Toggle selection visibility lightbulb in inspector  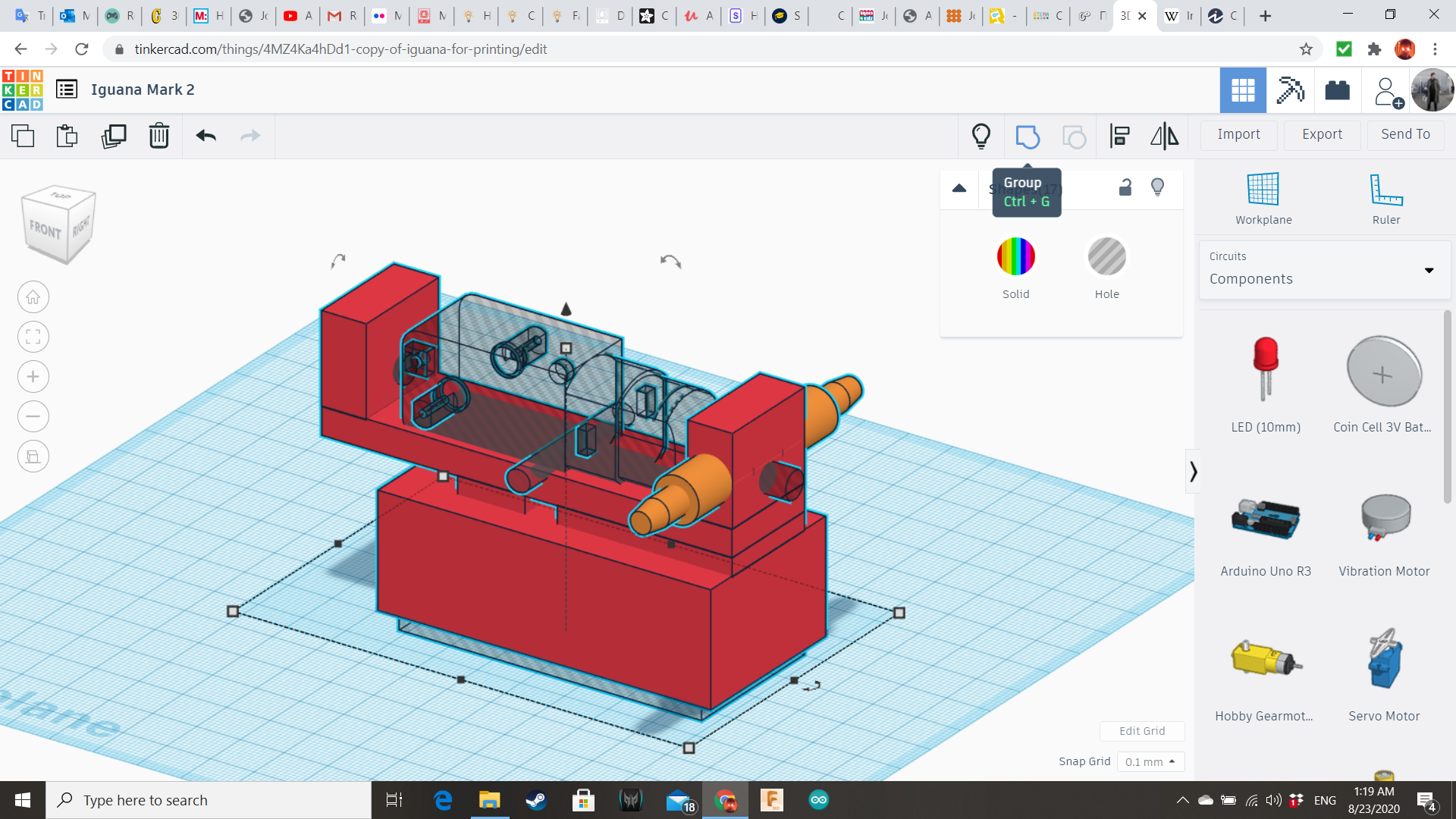(x=1157, y=187)
